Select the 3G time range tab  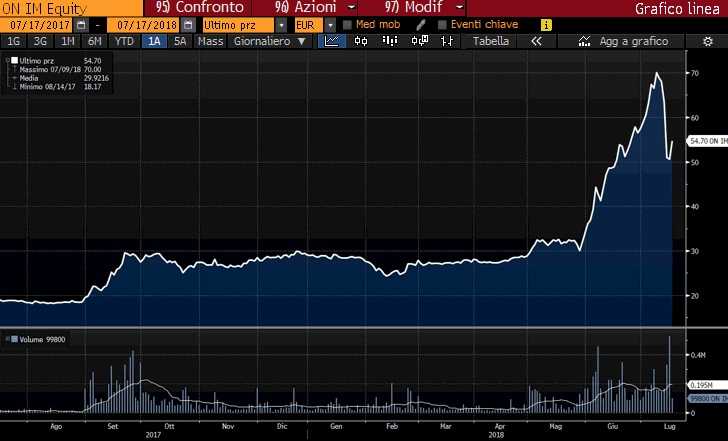[x=40, y=41]
